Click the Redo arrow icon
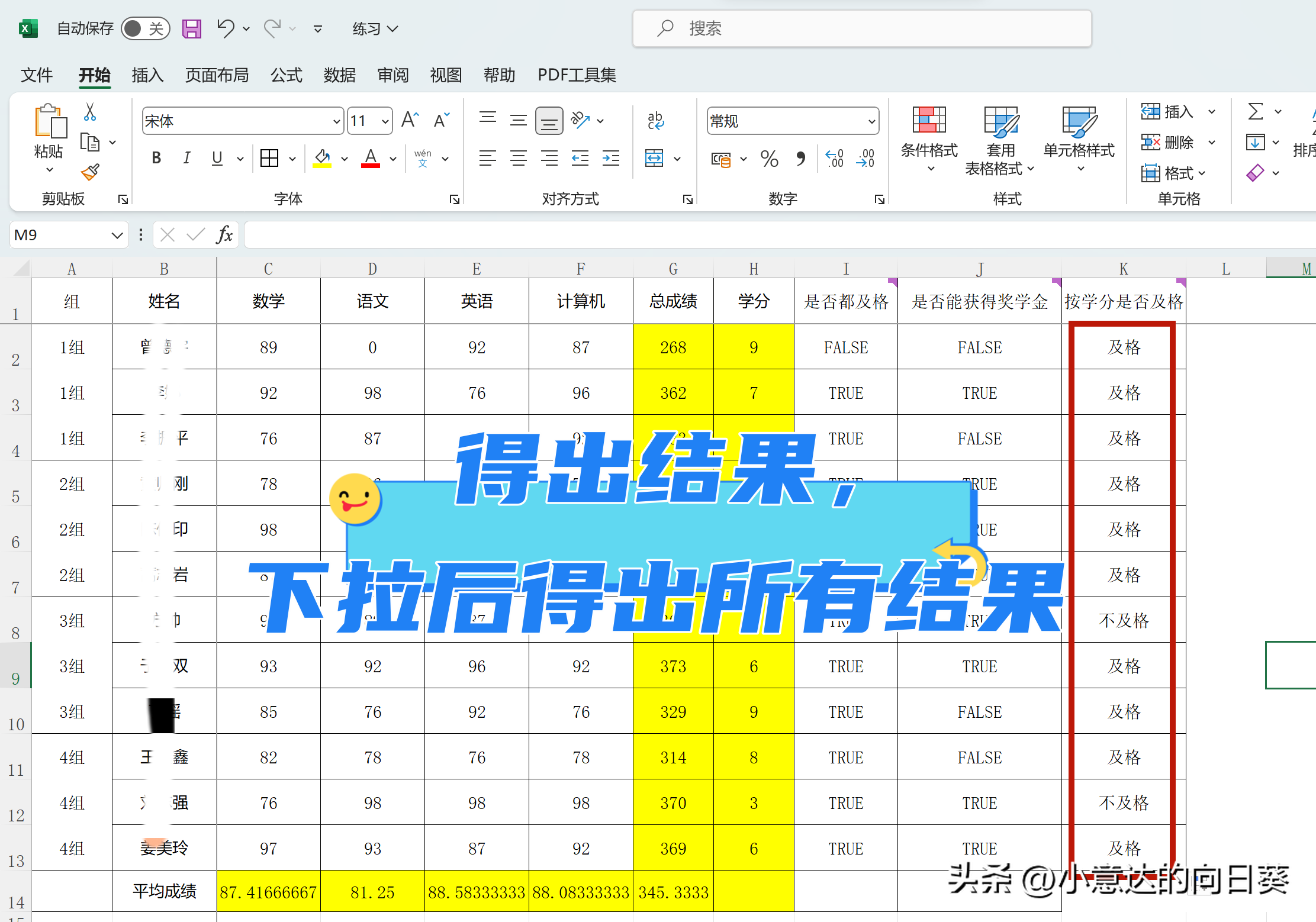 (x=272, y=28)
